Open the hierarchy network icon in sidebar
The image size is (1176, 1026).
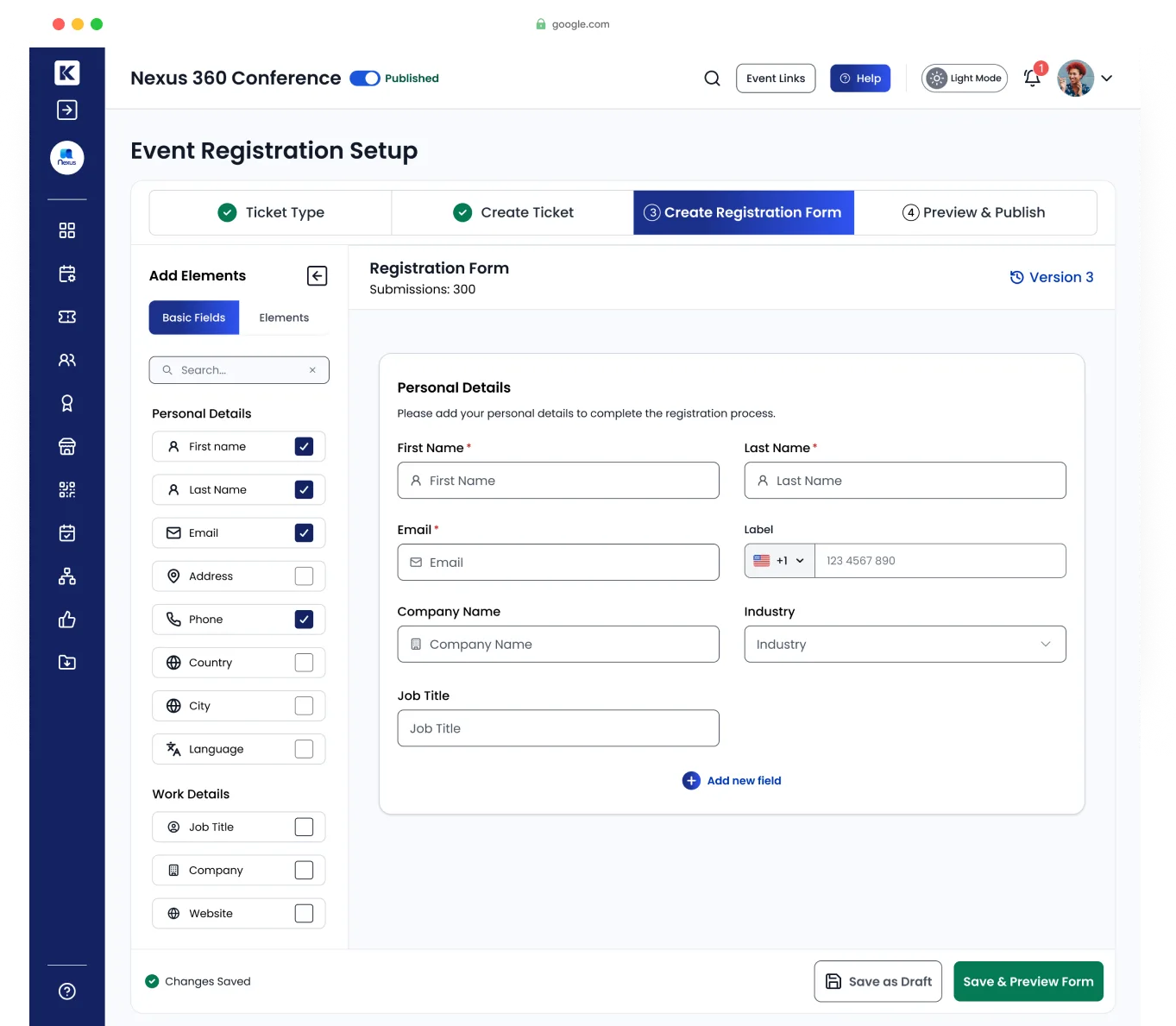[x=67, y=576]
